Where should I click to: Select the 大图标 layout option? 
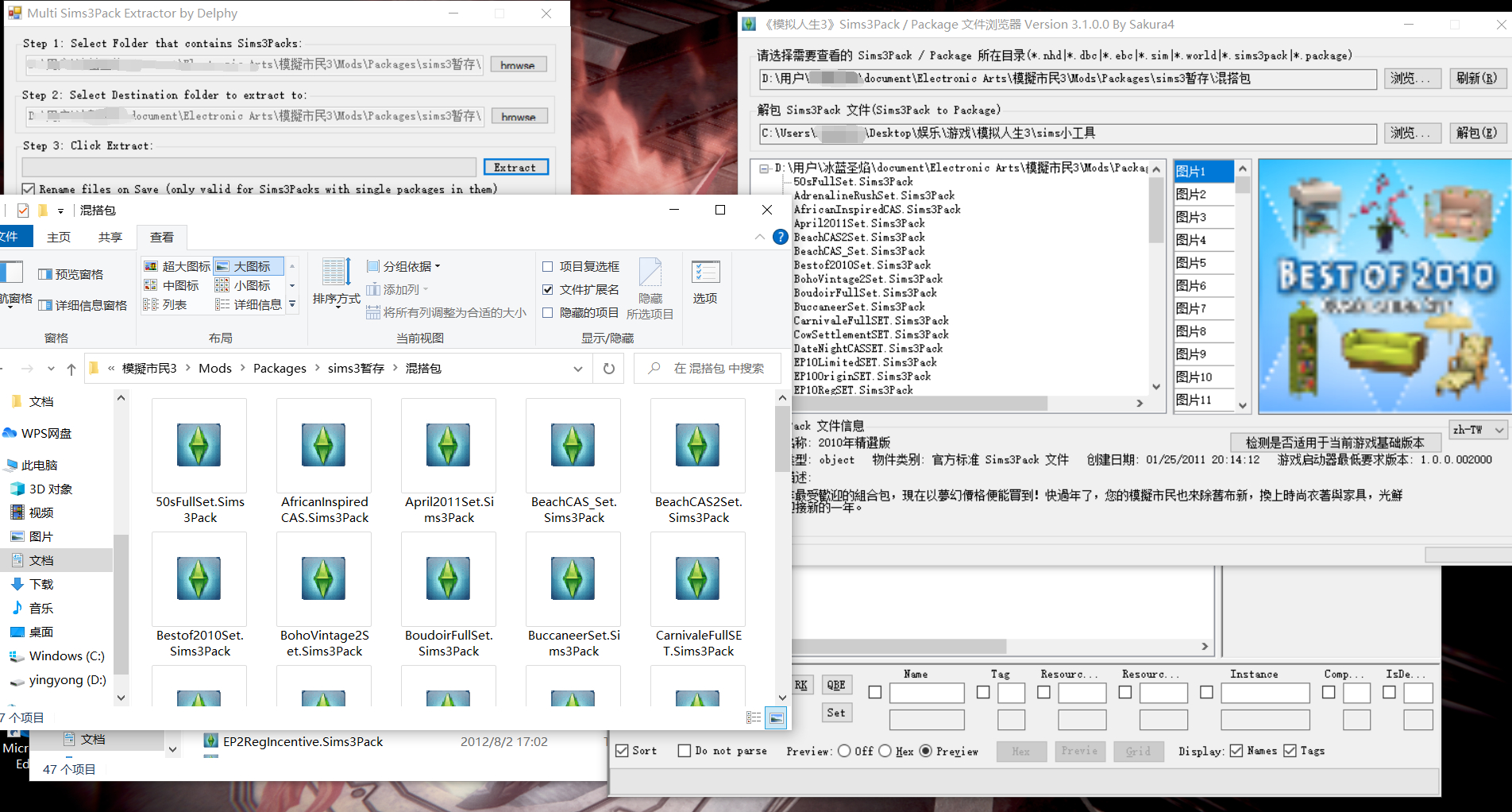[249, 266]
